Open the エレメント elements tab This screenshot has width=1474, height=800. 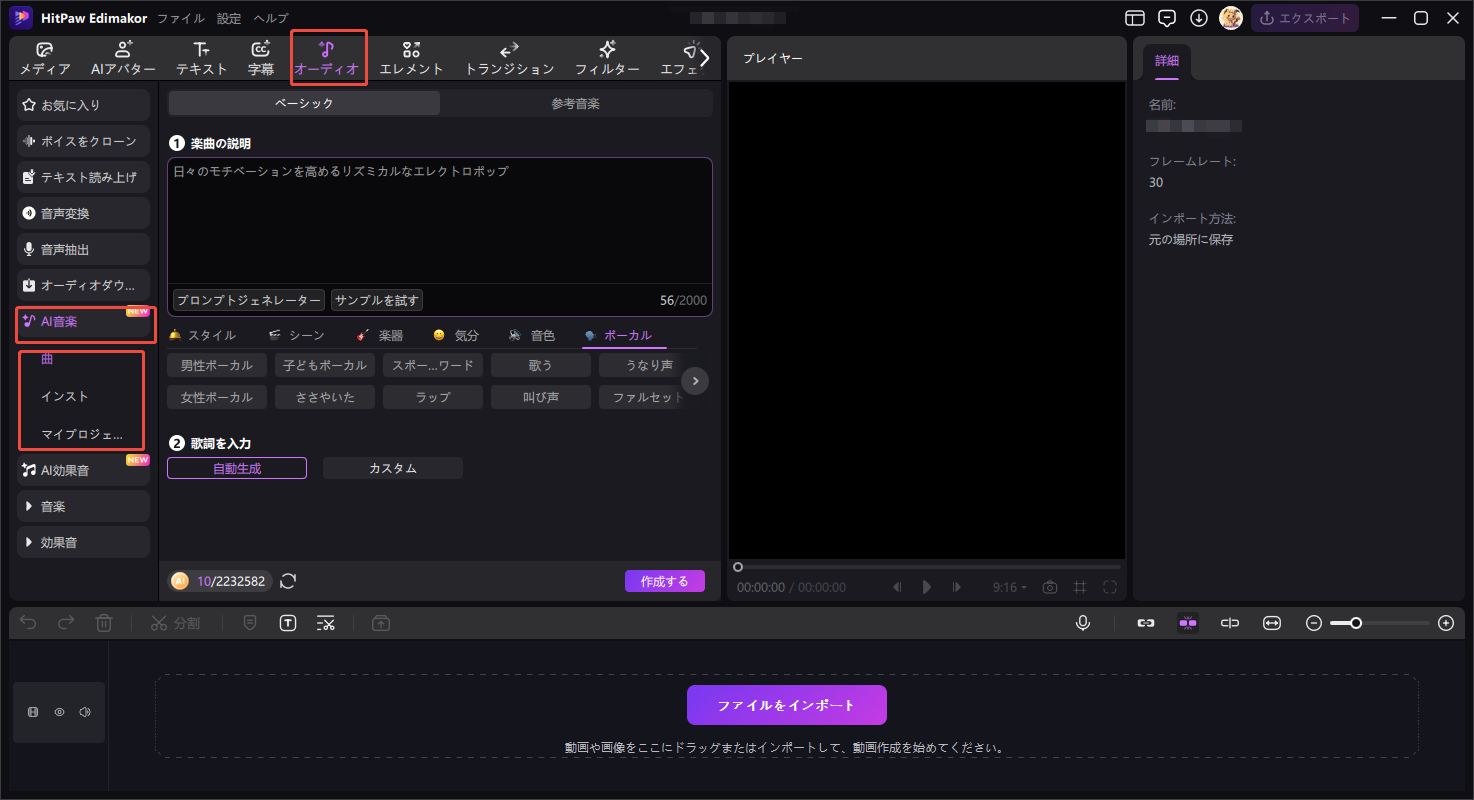411,59
